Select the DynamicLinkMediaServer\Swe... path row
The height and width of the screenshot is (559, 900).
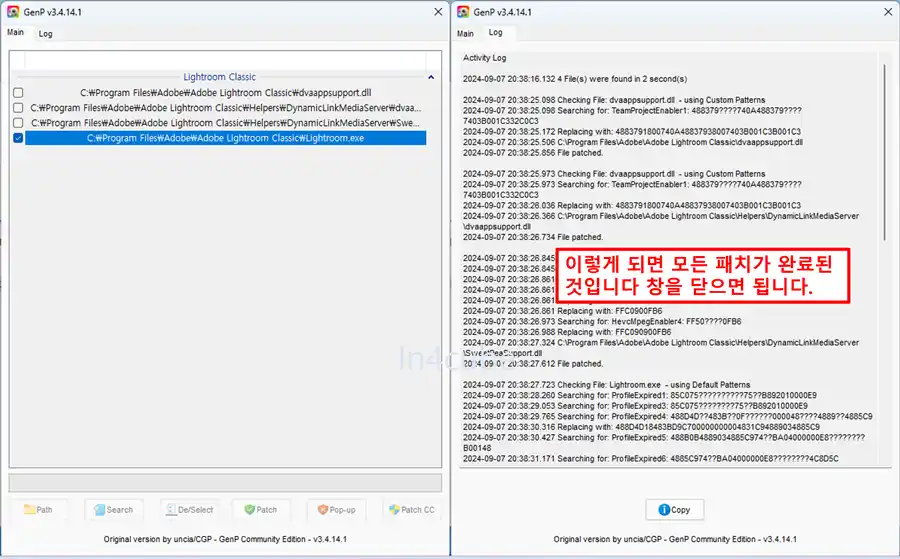point(226,123)
